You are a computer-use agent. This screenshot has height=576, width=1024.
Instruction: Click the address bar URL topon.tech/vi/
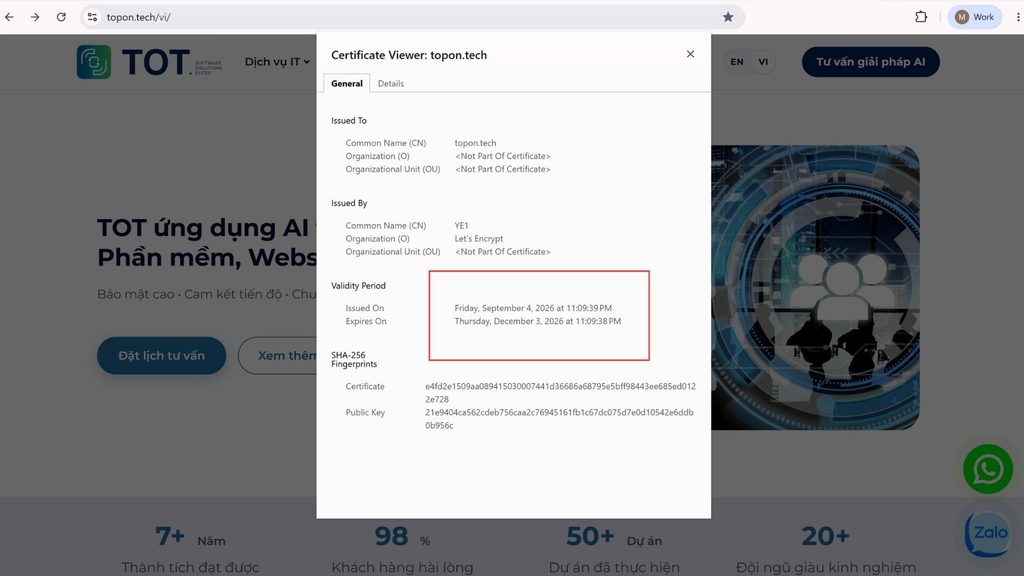(138, 17)
